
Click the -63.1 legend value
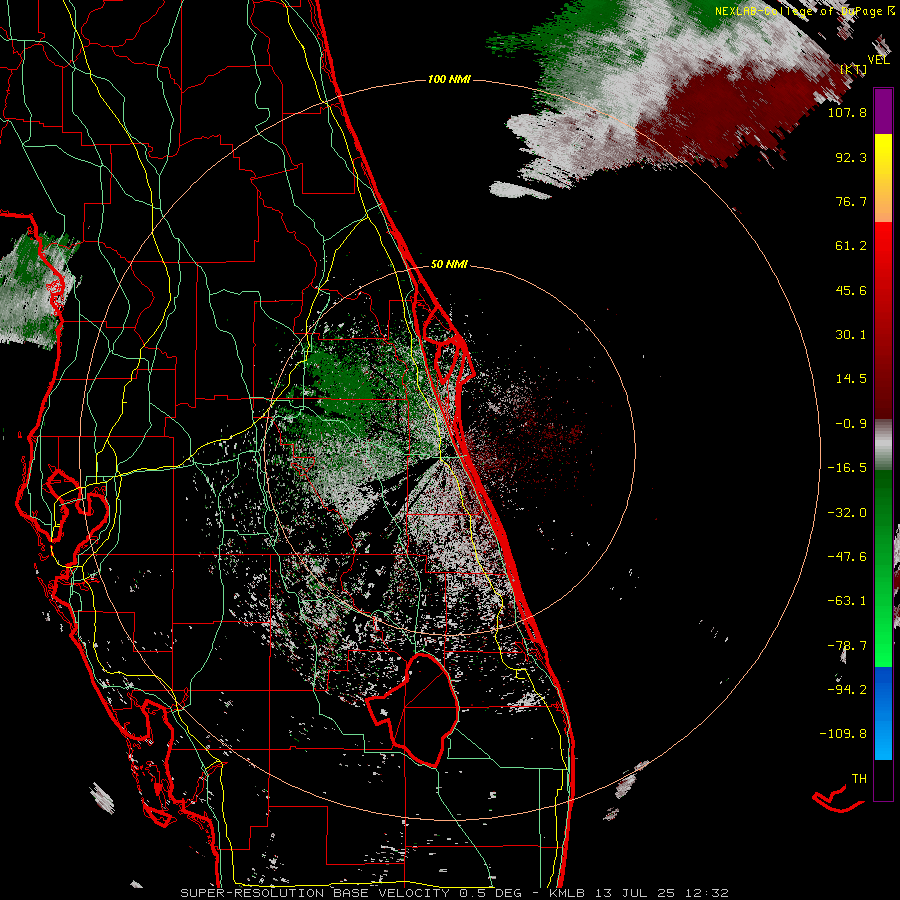847,601
